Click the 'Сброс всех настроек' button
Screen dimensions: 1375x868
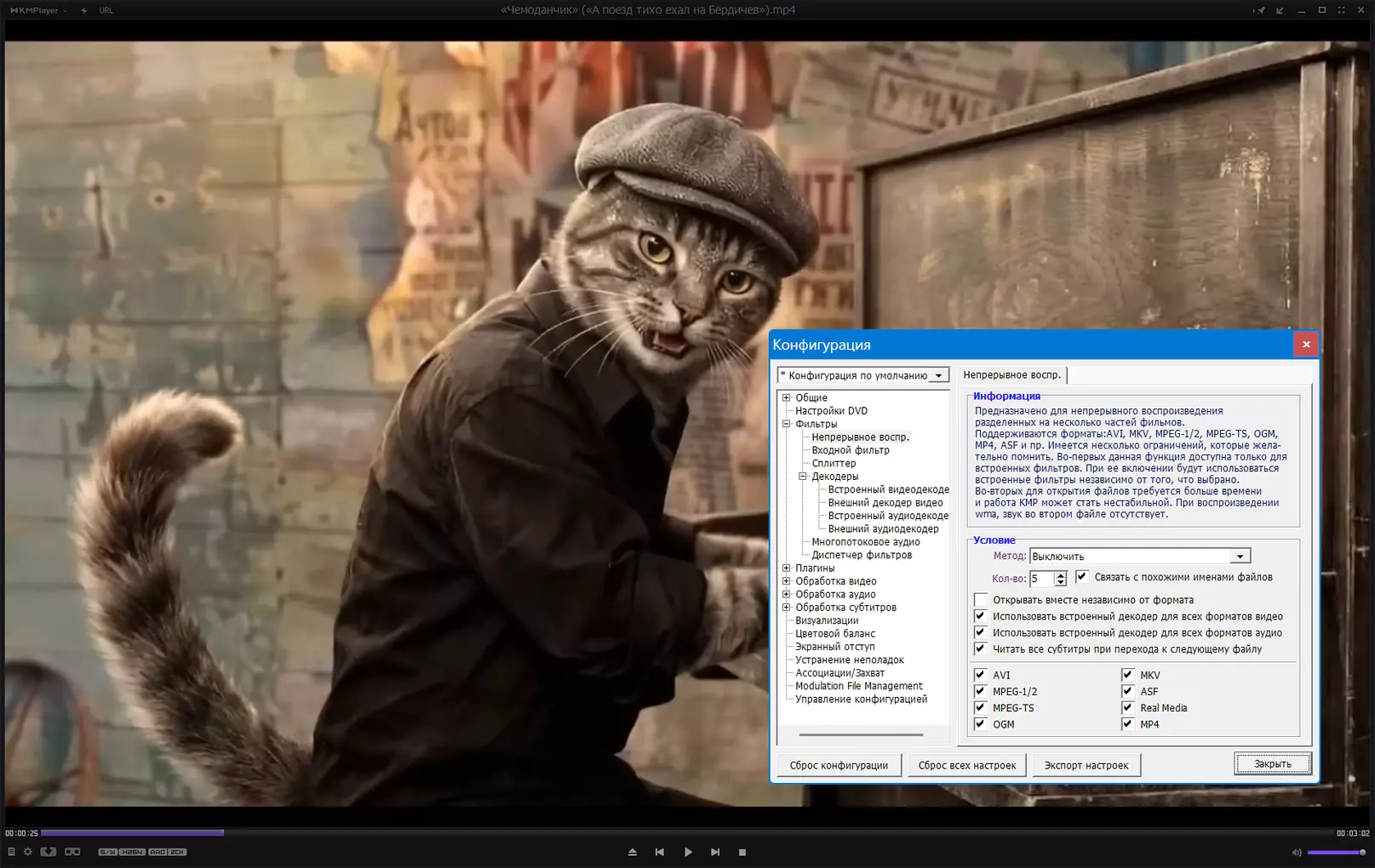pos(967,765)
